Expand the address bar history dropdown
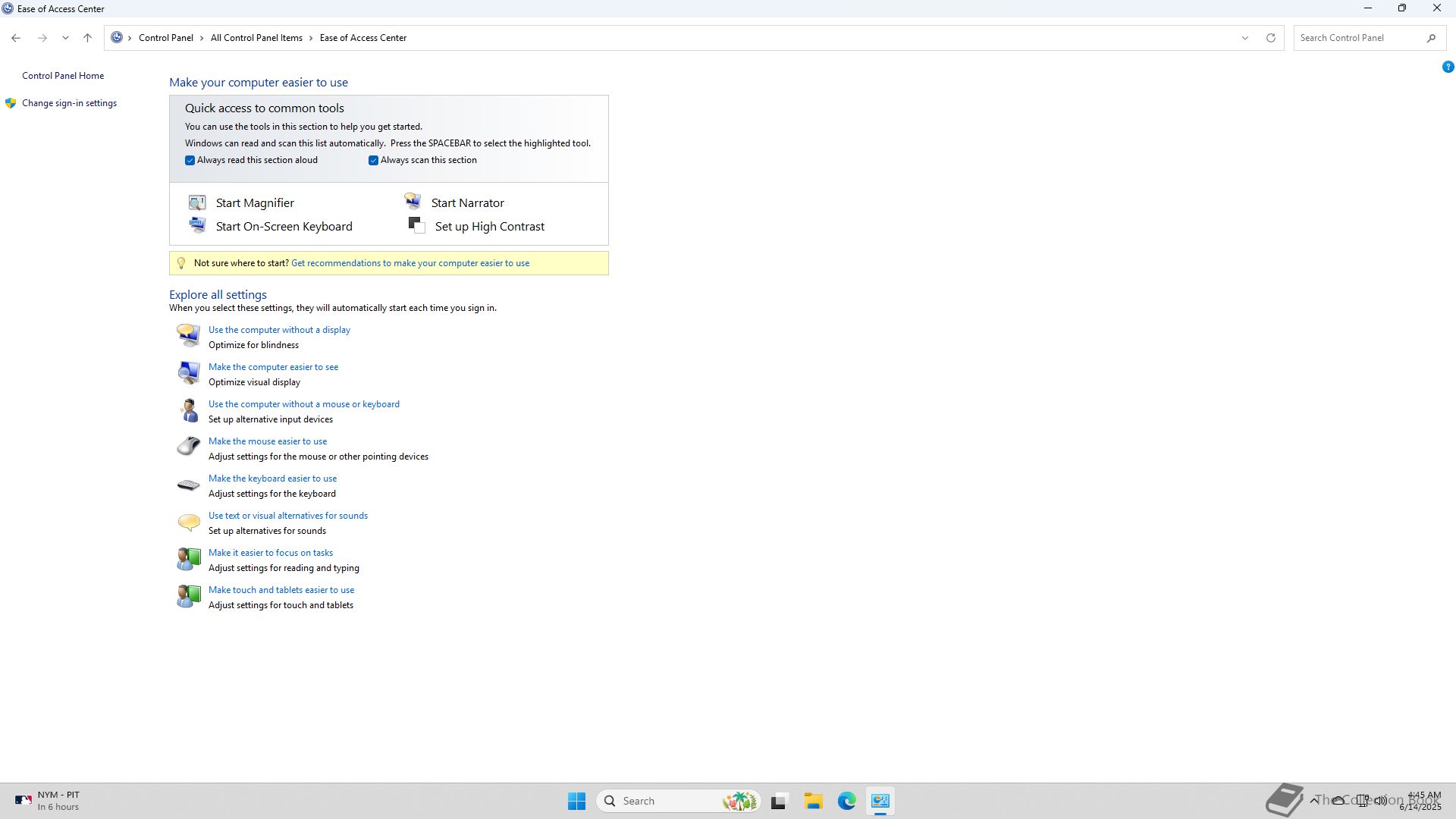1456x819 pixels. point(1244,38)
